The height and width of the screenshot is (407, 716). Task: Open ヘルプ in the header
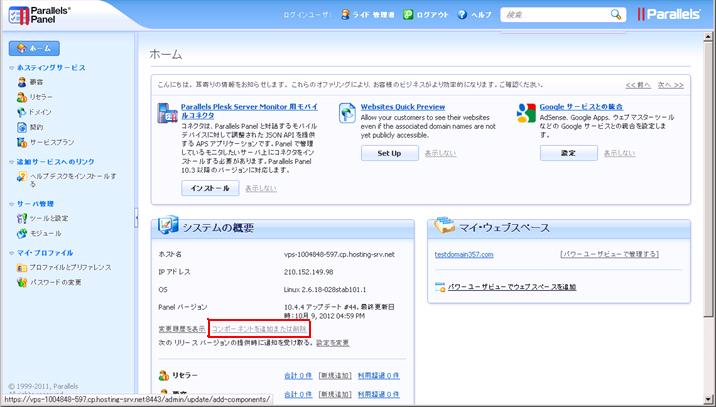point(481,15)
